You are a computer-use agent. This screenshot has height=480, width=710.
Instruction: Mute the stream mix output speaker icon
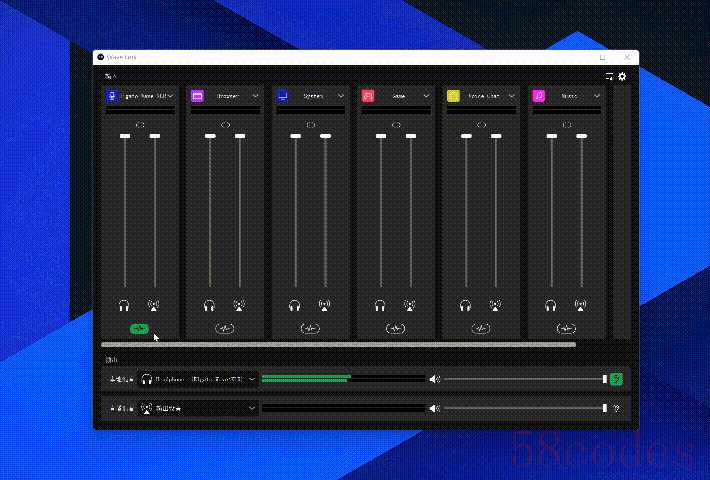click(x=434, y=408)
